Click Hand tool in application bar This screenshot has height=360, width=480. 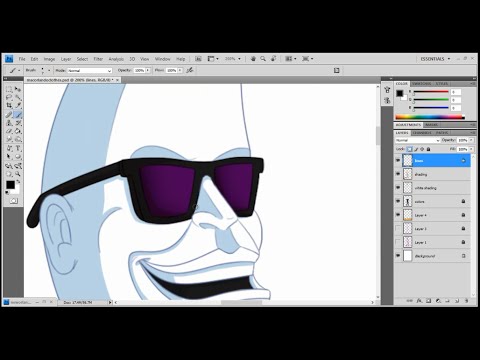[253, 59]
